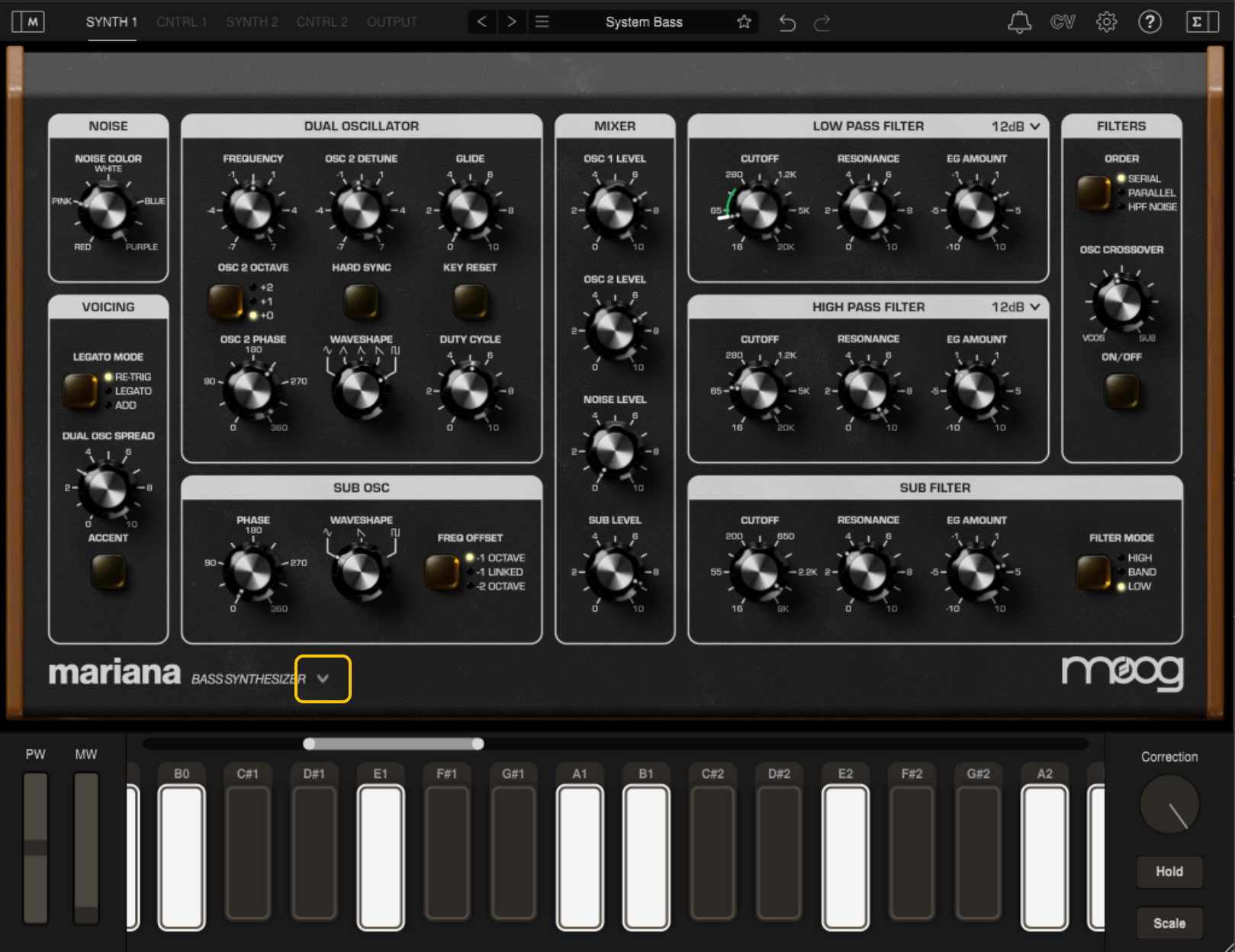Viewport: 1235px width, 952px height.
Task: Expand the mariana Bass Synthesizer chevron
Action: pyautogui.click(x=323, y=678)
